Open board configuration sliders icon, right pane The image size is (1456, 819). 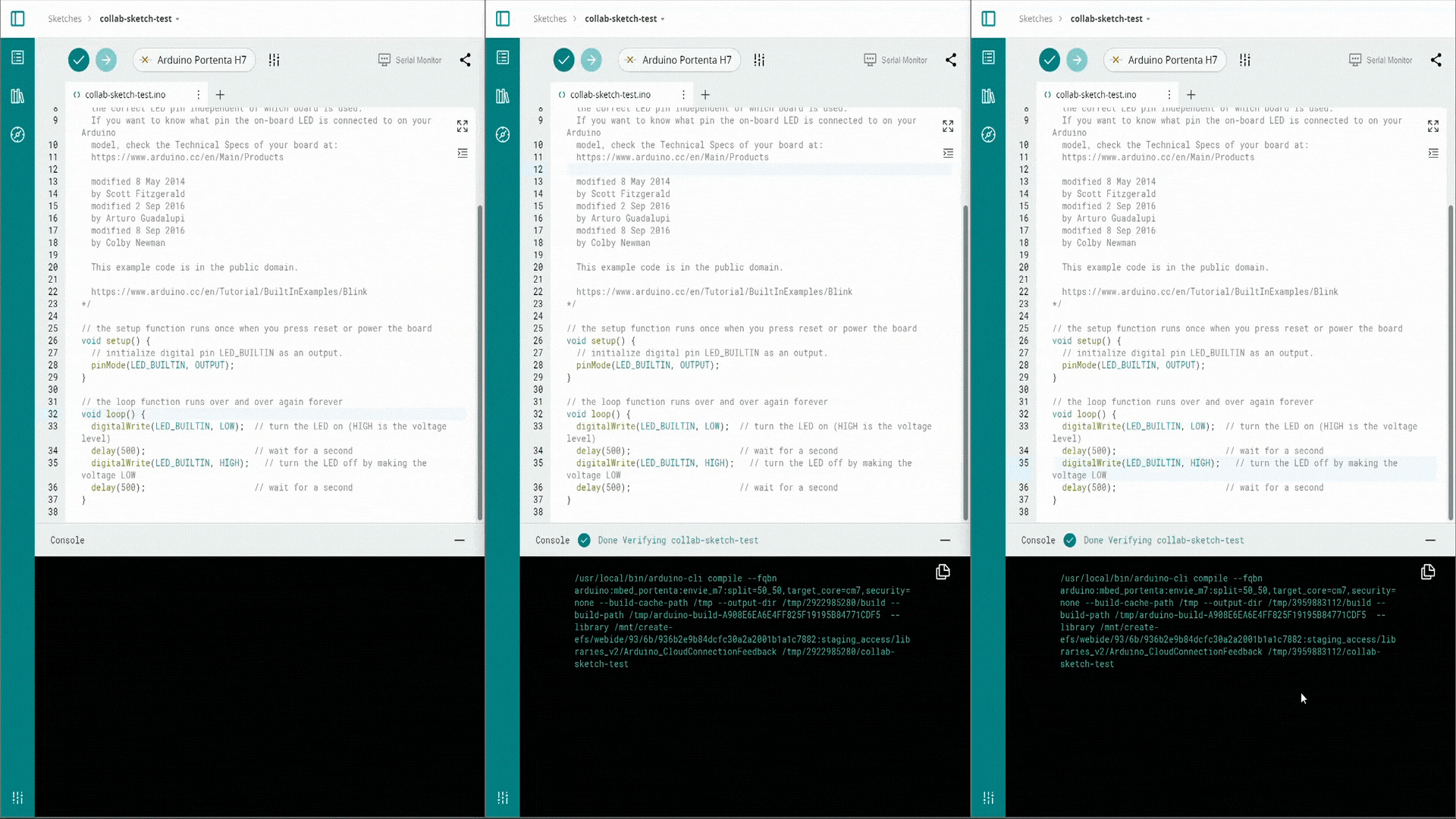1244,60
